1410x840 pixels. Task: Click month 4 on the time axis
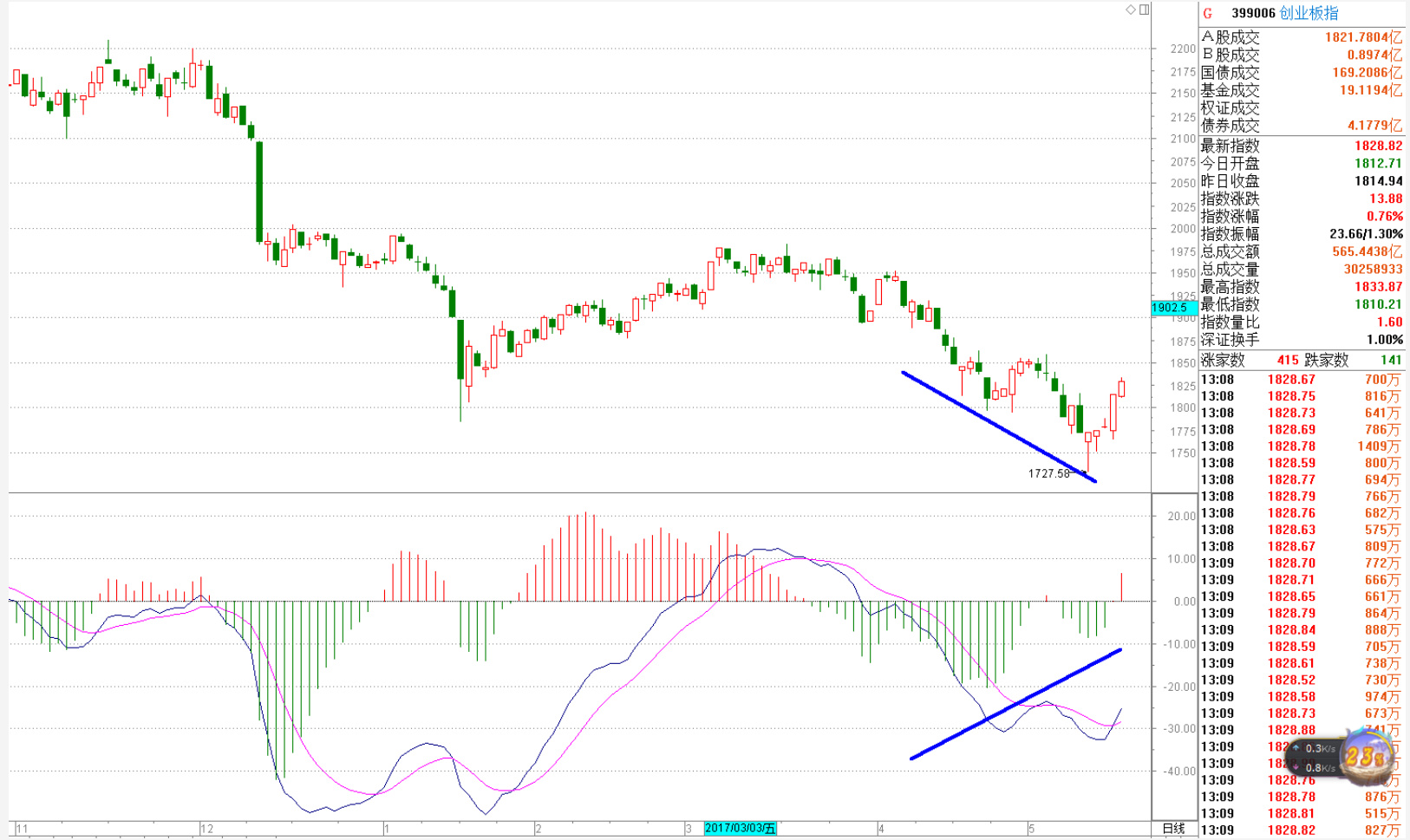point(880,829)
